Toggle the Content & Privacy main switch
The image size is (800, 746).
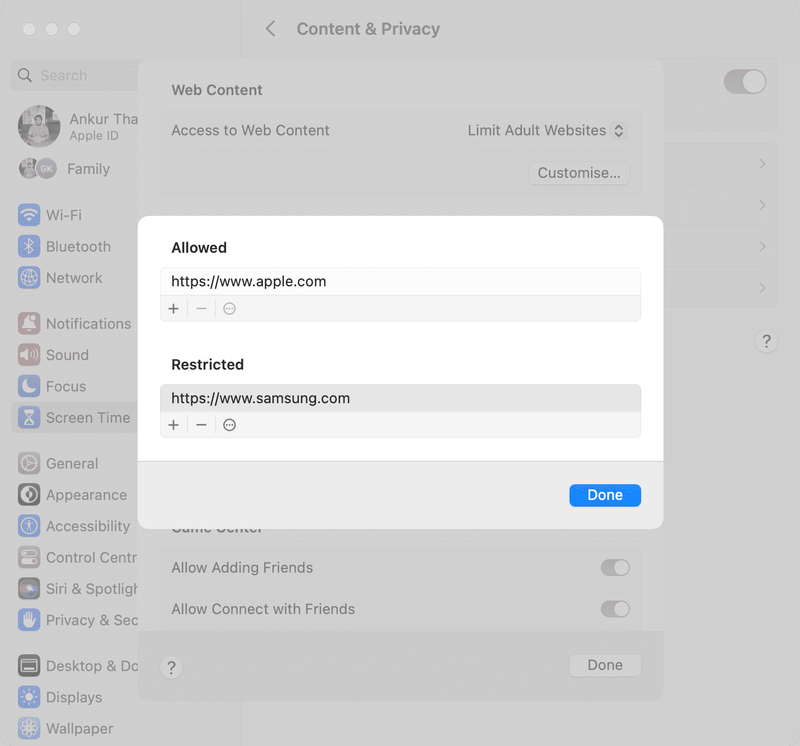pyautogui.click(x=745, y=82)
